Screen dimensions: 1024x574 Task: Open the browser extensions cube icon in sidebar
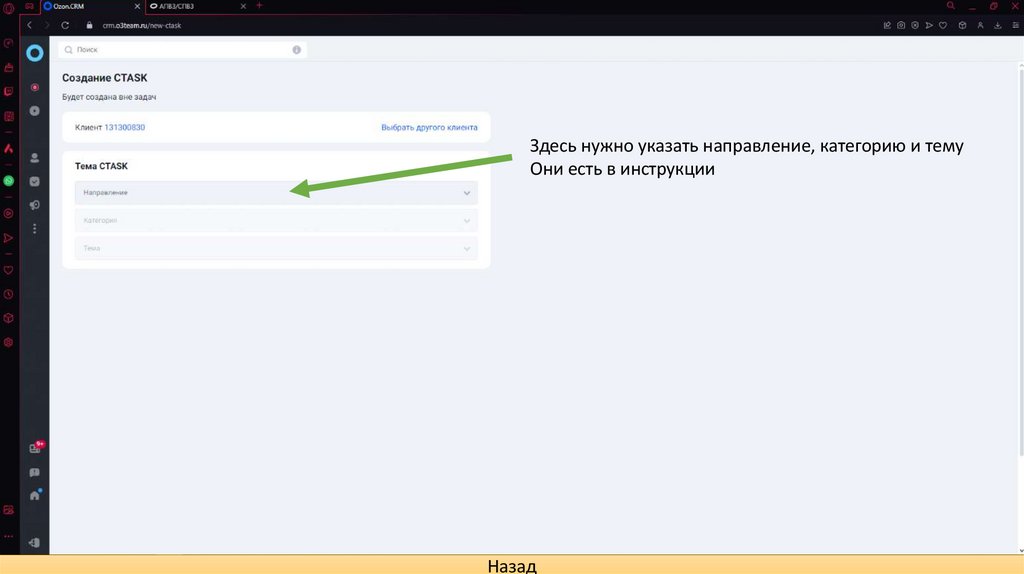[x=8, y=318]
